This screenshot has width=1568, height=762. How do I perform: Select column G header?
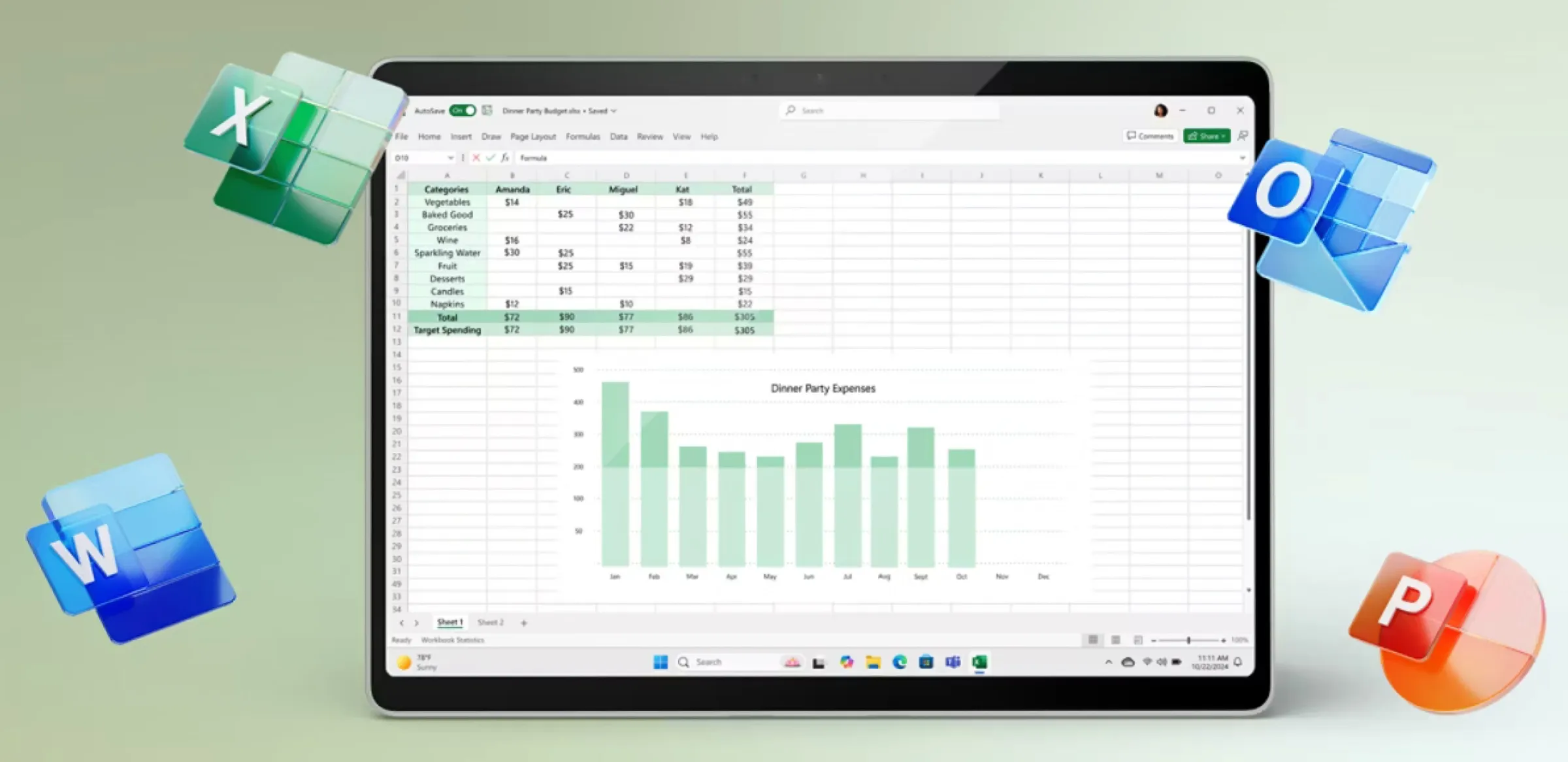click(x=803, y=175)
